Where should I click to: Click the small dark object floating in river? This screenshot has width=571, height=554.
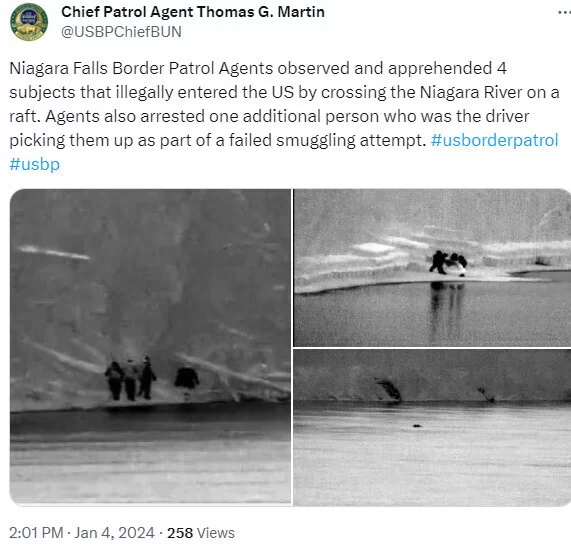(417, 425)
